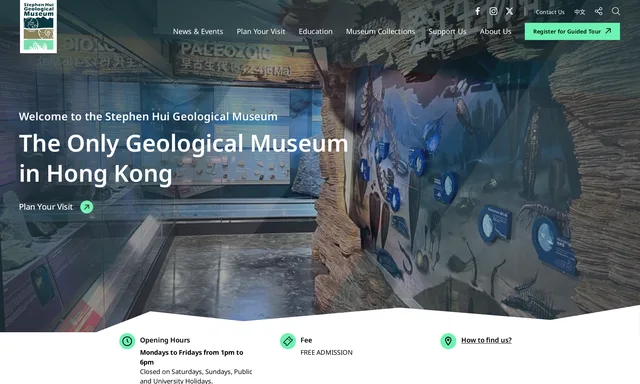The height and width of the screenshot is (384, 640).
Task: Click the Welcome to the Stephen Hui subtitle
Action: pos(148,117)
